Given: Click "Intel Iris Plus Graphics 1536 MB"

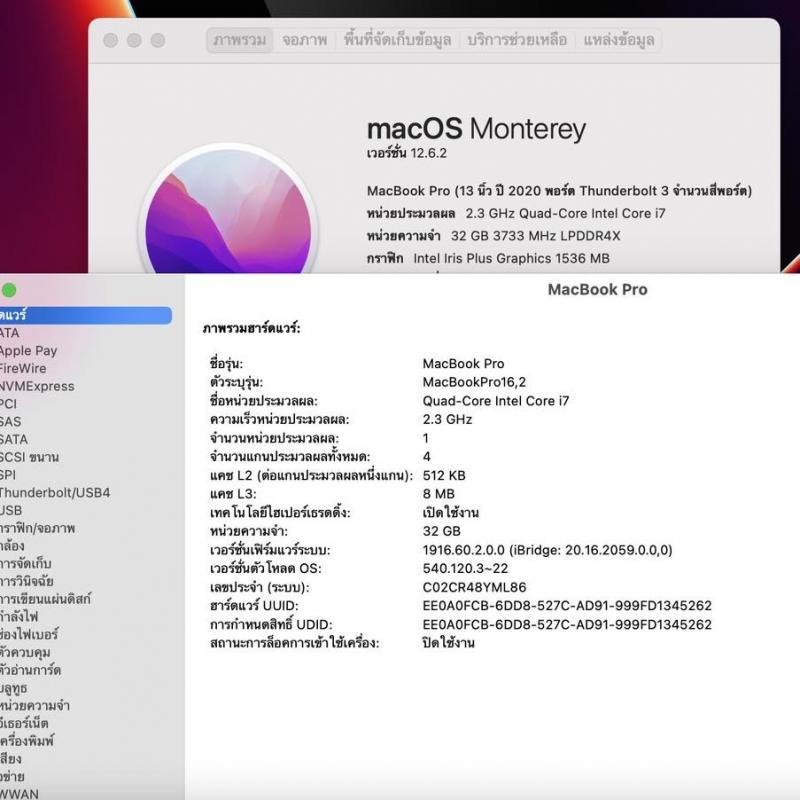Looking at the screenshot, I should coord(511,258).
